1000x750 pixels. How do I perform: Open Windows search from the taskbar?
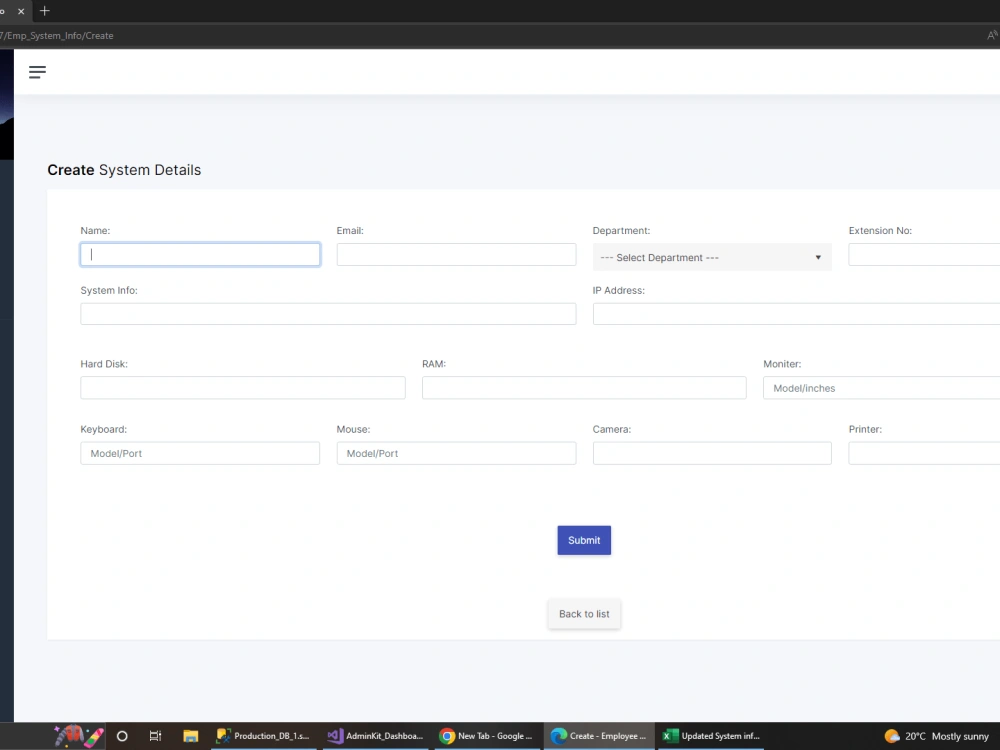[122, 736]
